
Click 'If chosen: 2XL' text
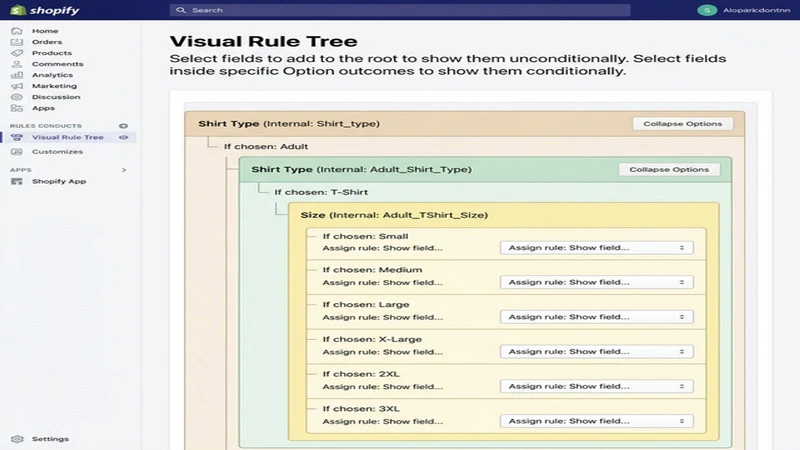click(x=361, y=374)
